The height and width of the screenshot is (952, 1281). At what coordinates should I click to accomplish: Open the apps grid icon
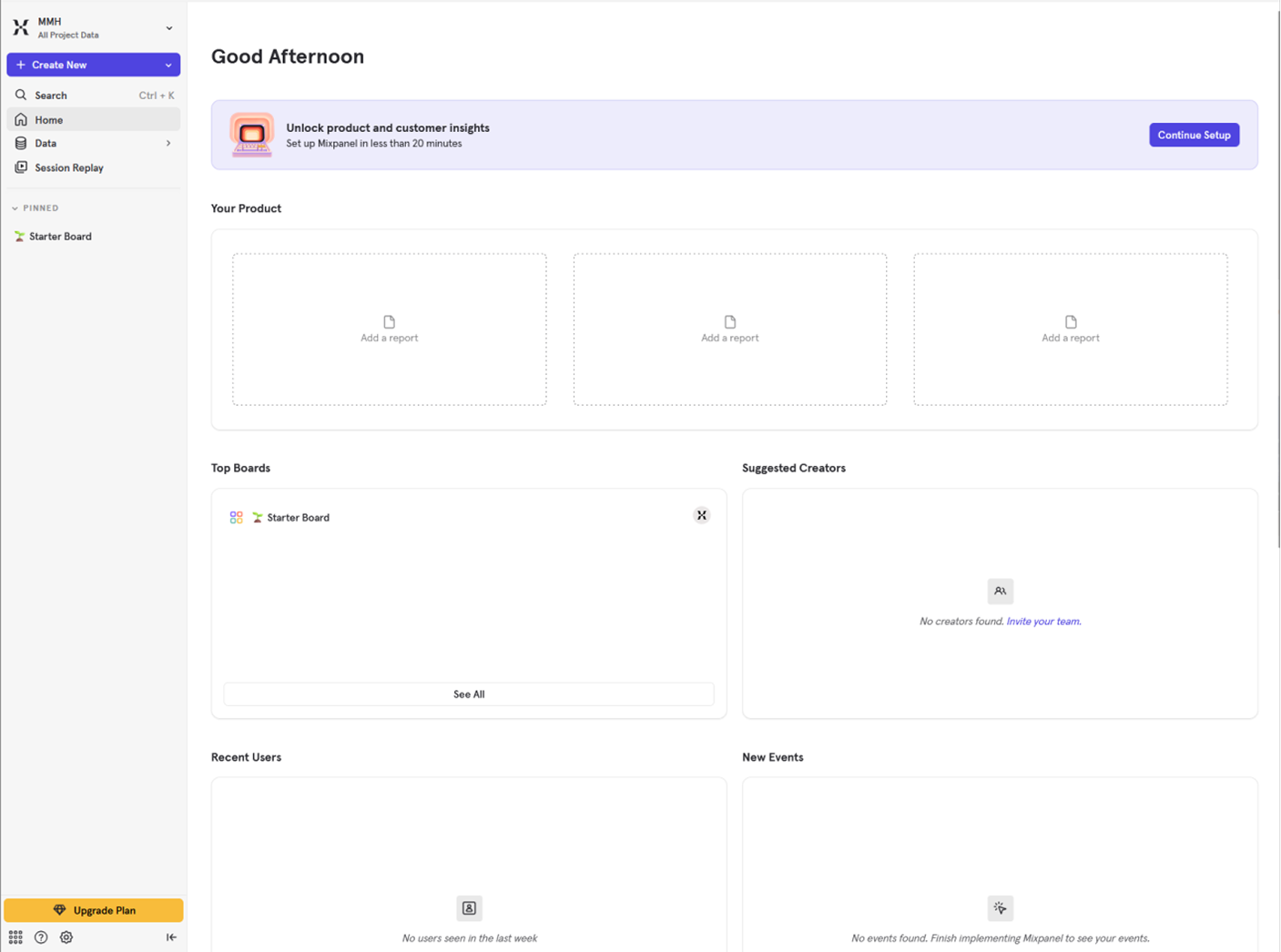15,937
